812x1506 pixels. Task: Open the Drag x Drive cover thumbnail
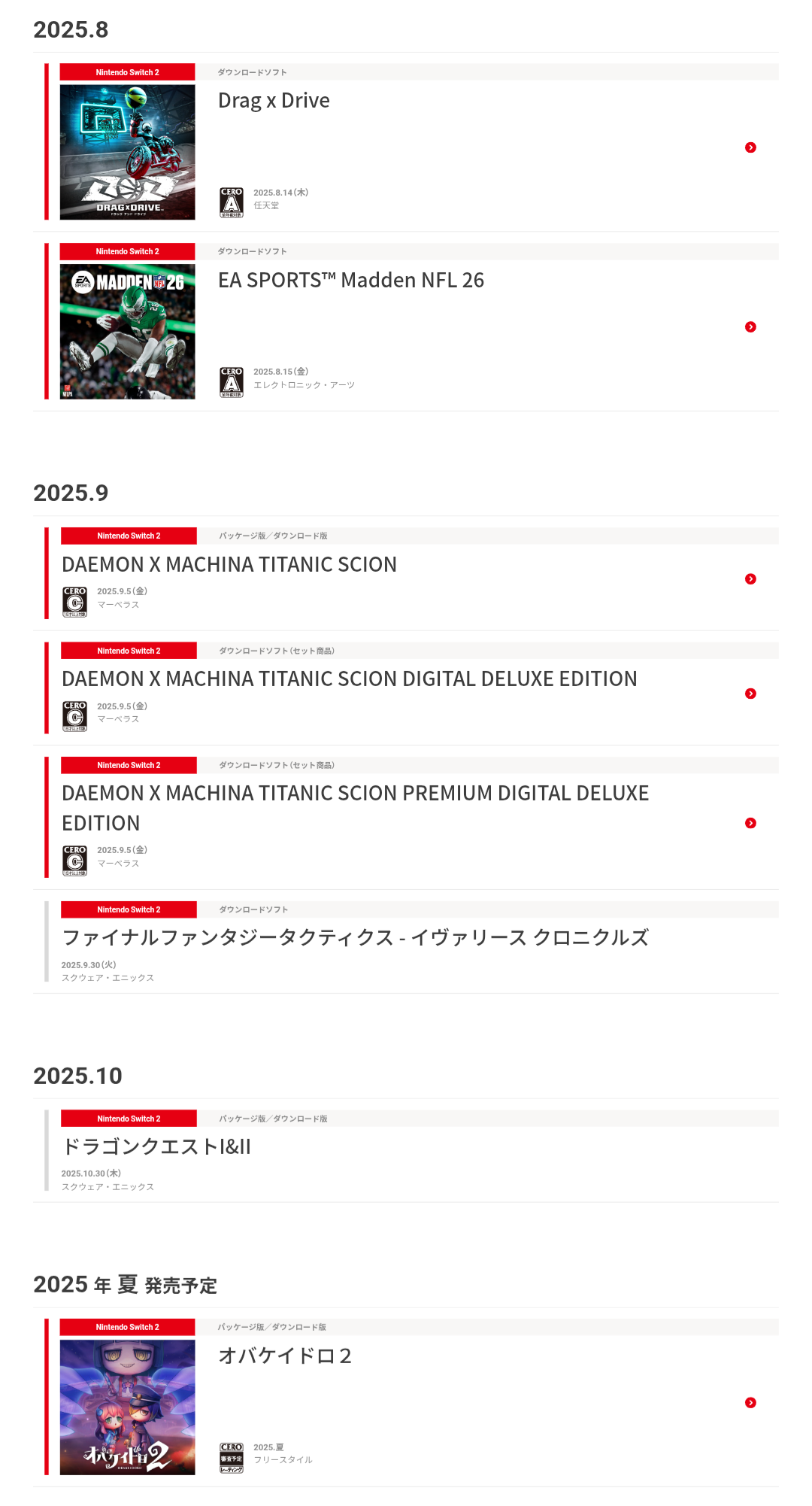128,152
